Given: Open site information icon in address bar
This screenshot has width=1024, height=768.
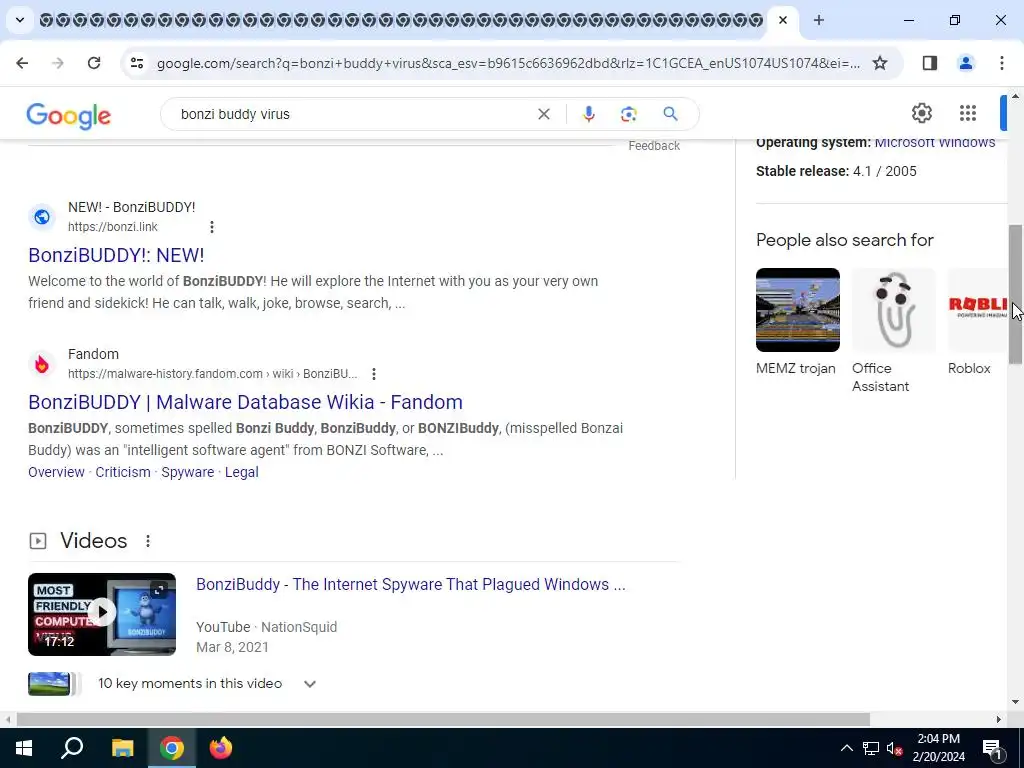Looking at the screenshot, I should [x=136, y=63].
